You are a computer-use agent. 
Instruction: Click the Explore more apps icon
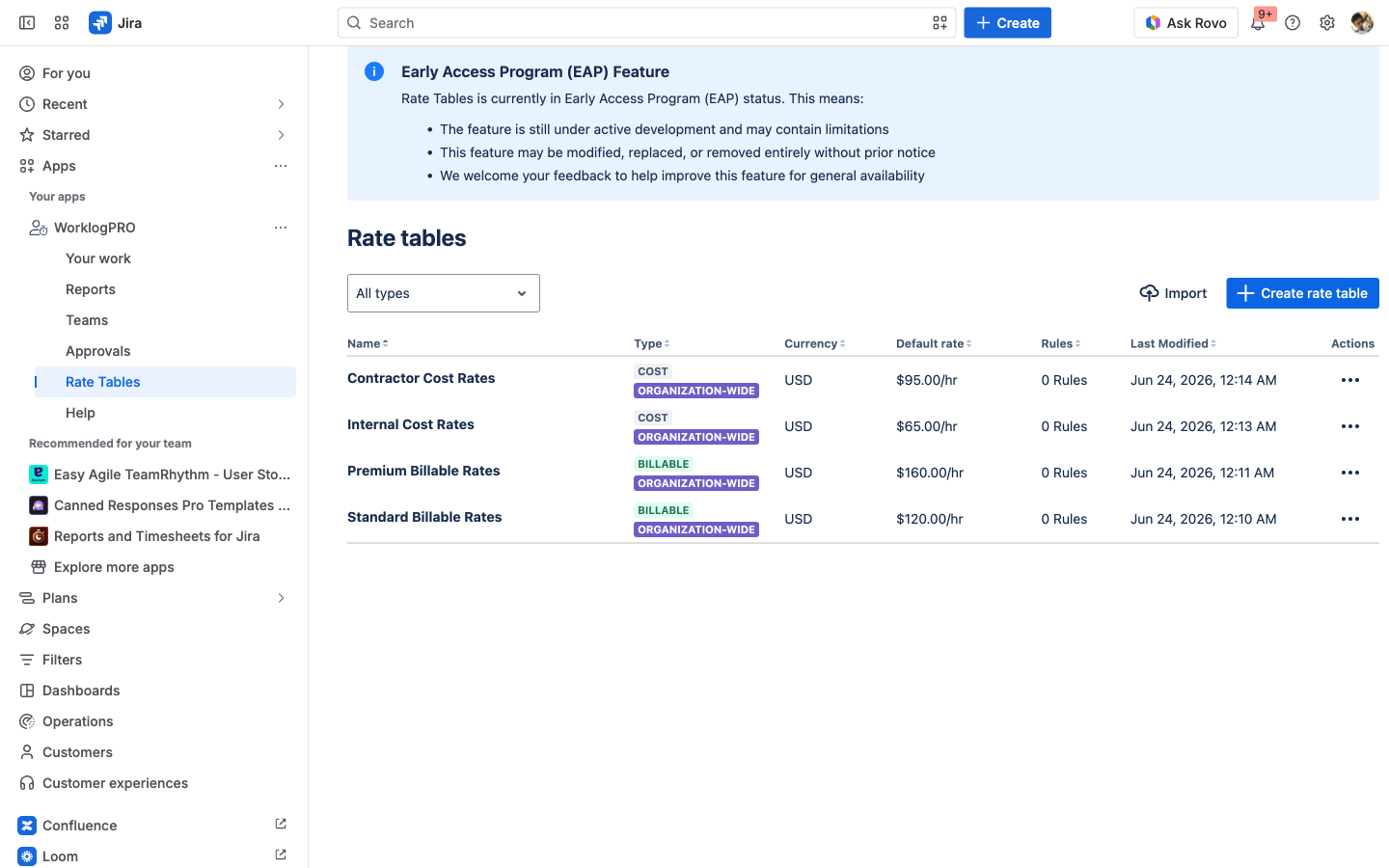pyautogui.click(x=39, y=567)
